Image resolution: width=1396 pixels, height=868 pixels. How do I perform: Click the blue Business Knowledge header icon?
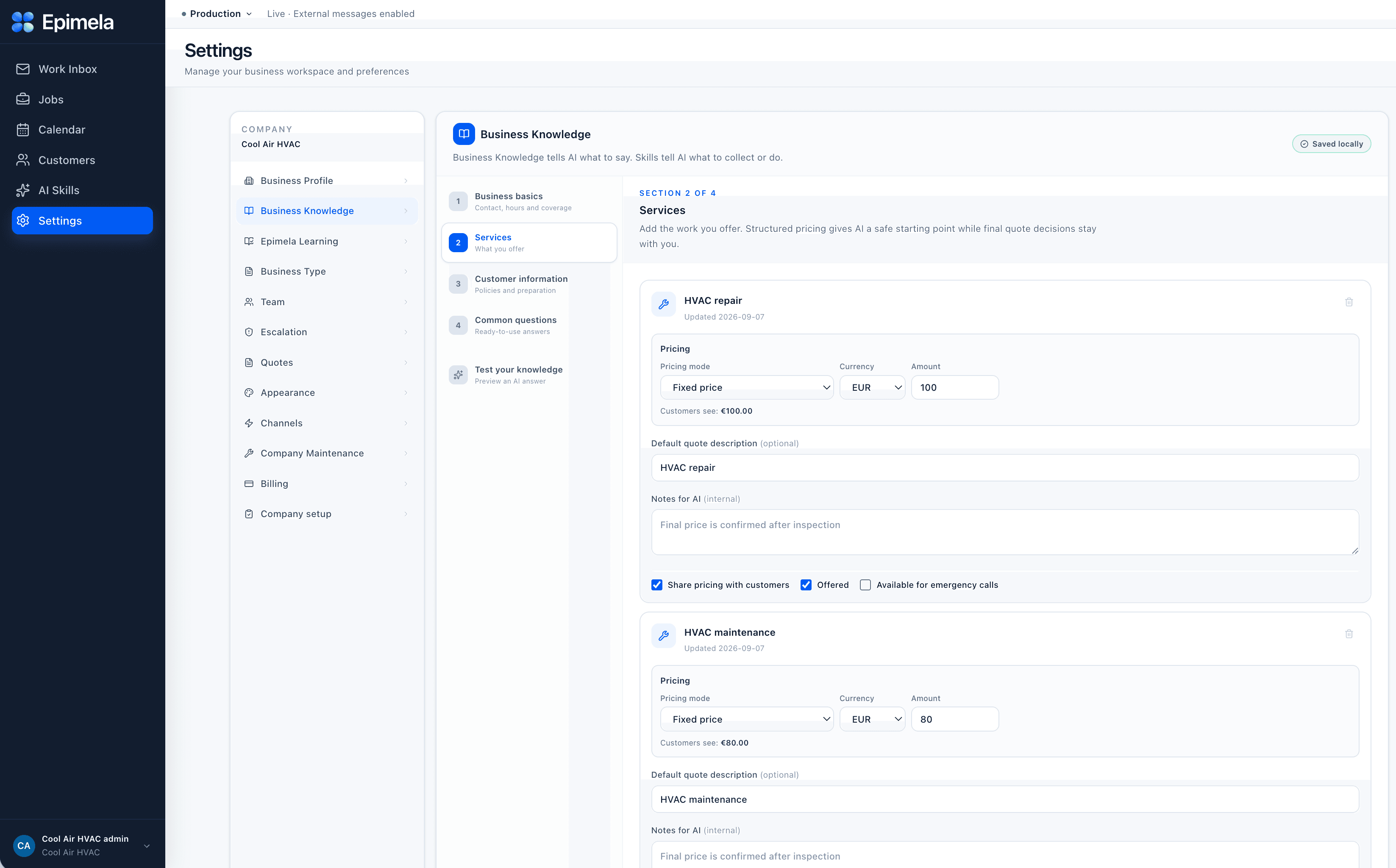coord(464,134)
